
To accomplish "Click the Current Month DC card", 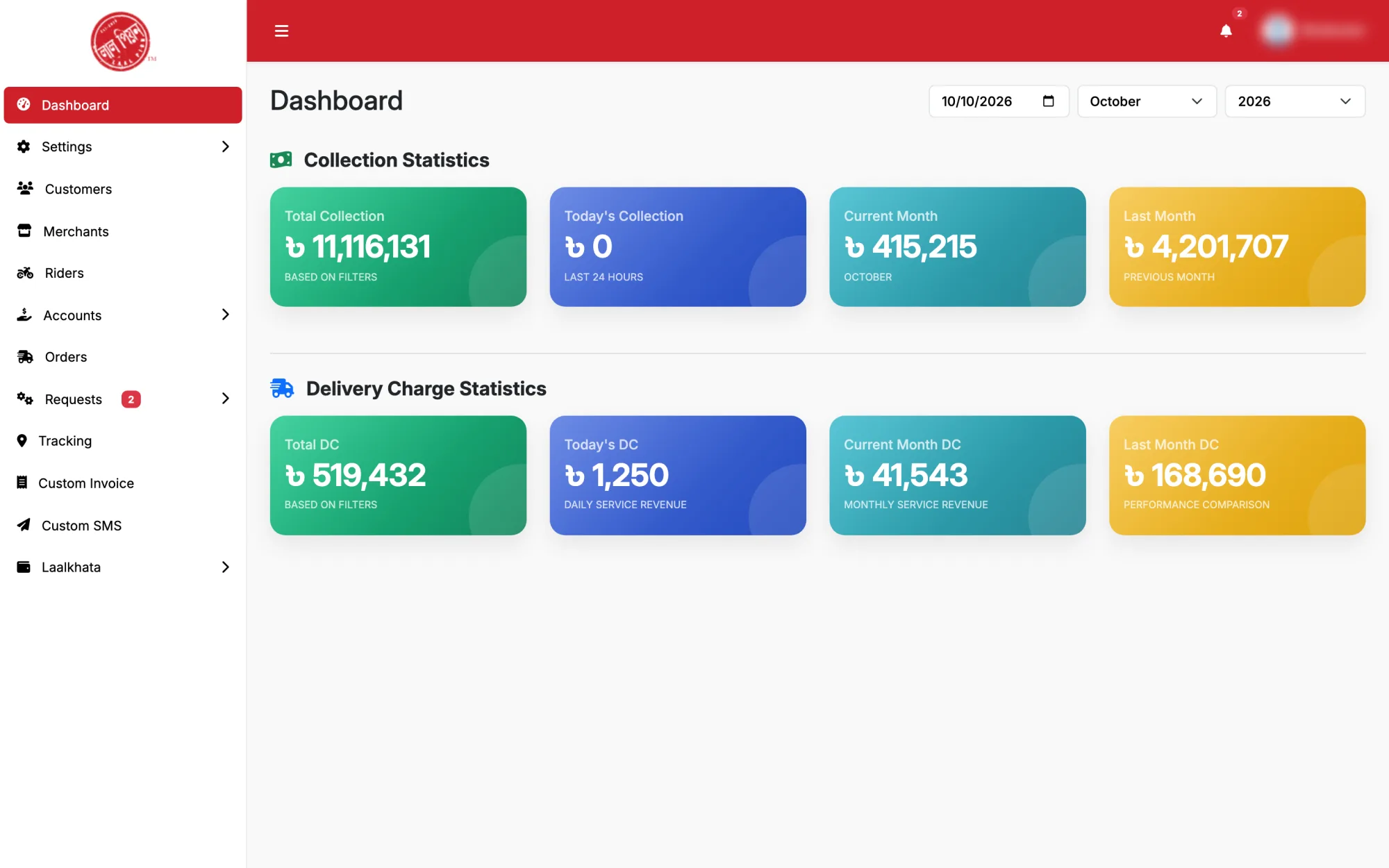I will pos(958,475).
